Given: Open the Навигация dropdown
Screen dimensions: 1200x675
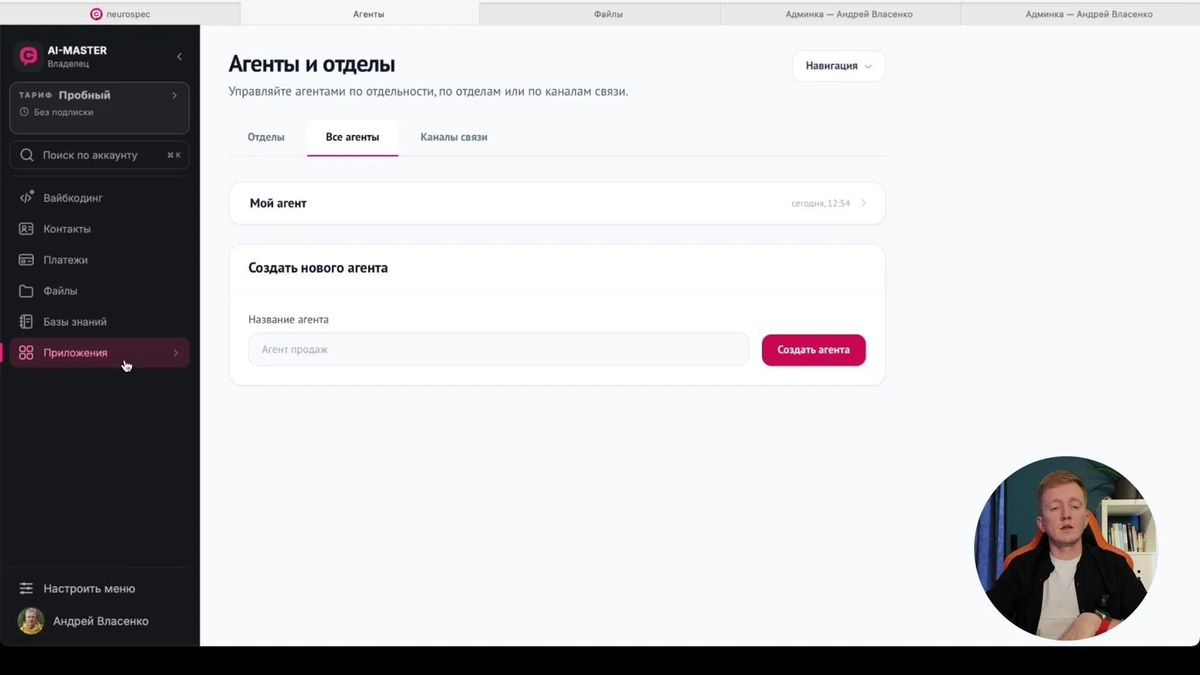Looking at the screenshot, I should point(838,66).
